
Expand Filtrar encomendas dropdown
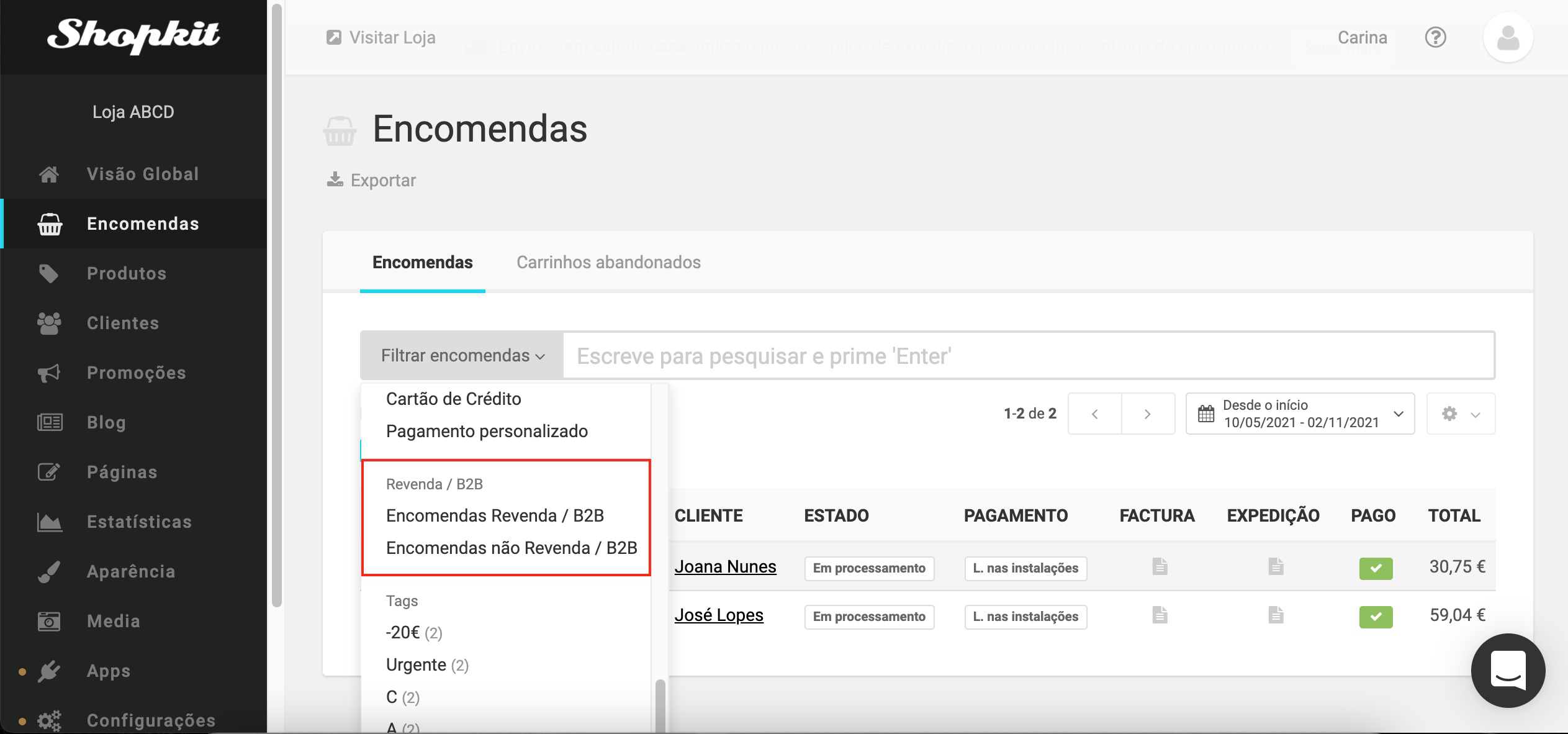(462, 355)
